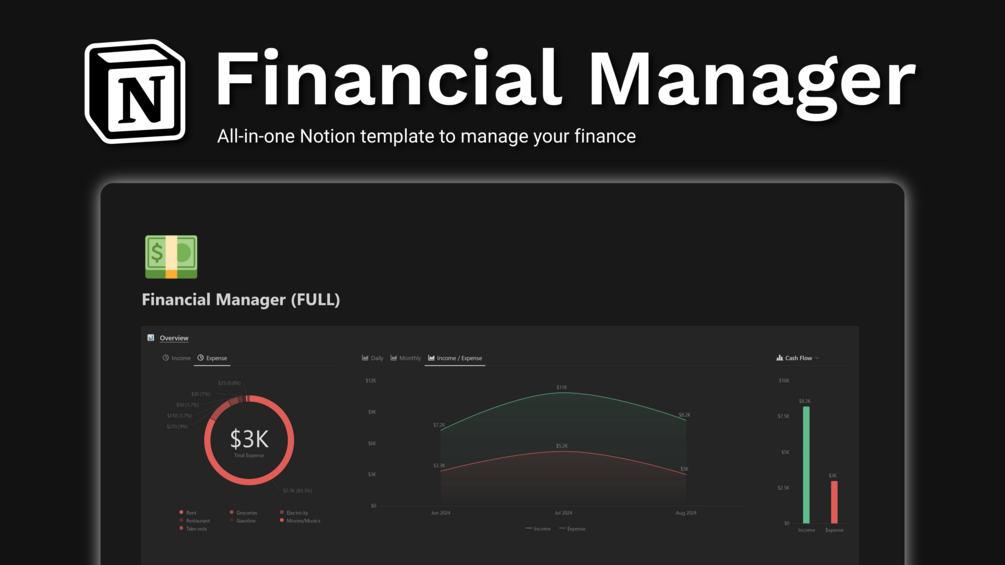This screenshot has height=565, width=1005.
Task: Click the Restaurant legend item
Action: (x=194, y=521)
